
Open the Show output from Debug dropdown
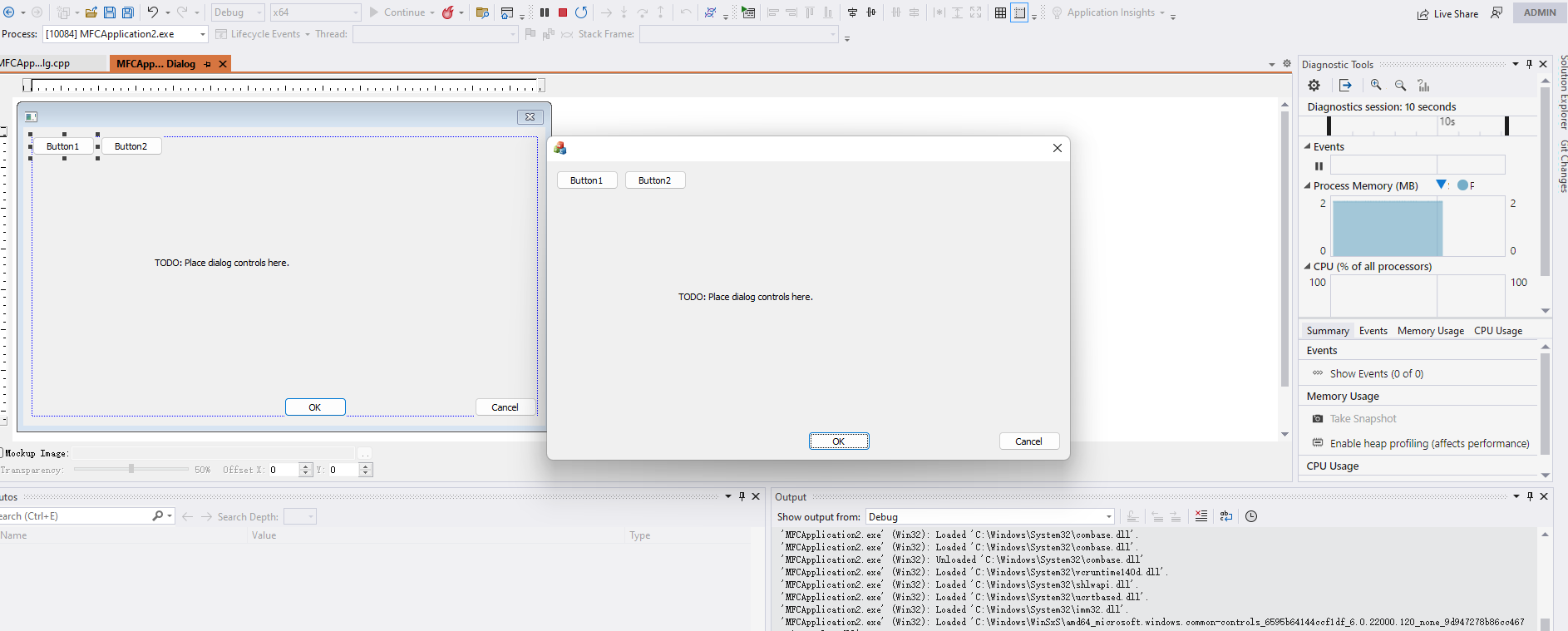pos(989,516)
